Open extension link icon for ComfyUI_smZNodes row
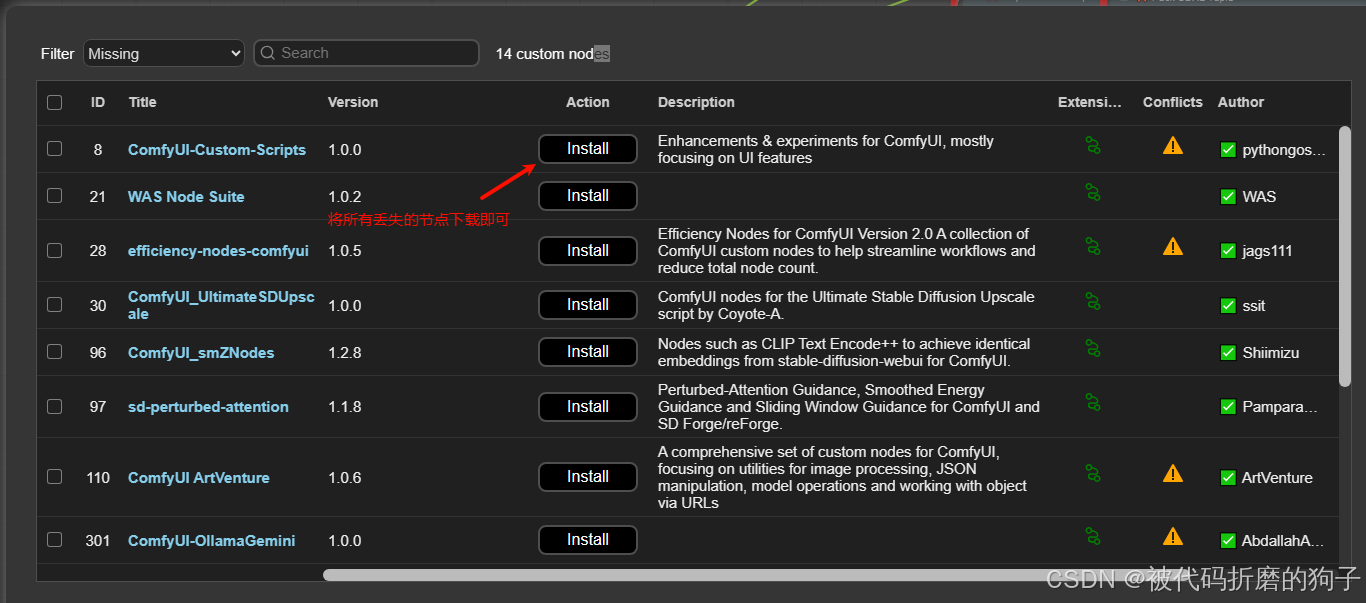Image resolution: width=1366 pixels, height=603 pixels. (x=1092, y=348)
